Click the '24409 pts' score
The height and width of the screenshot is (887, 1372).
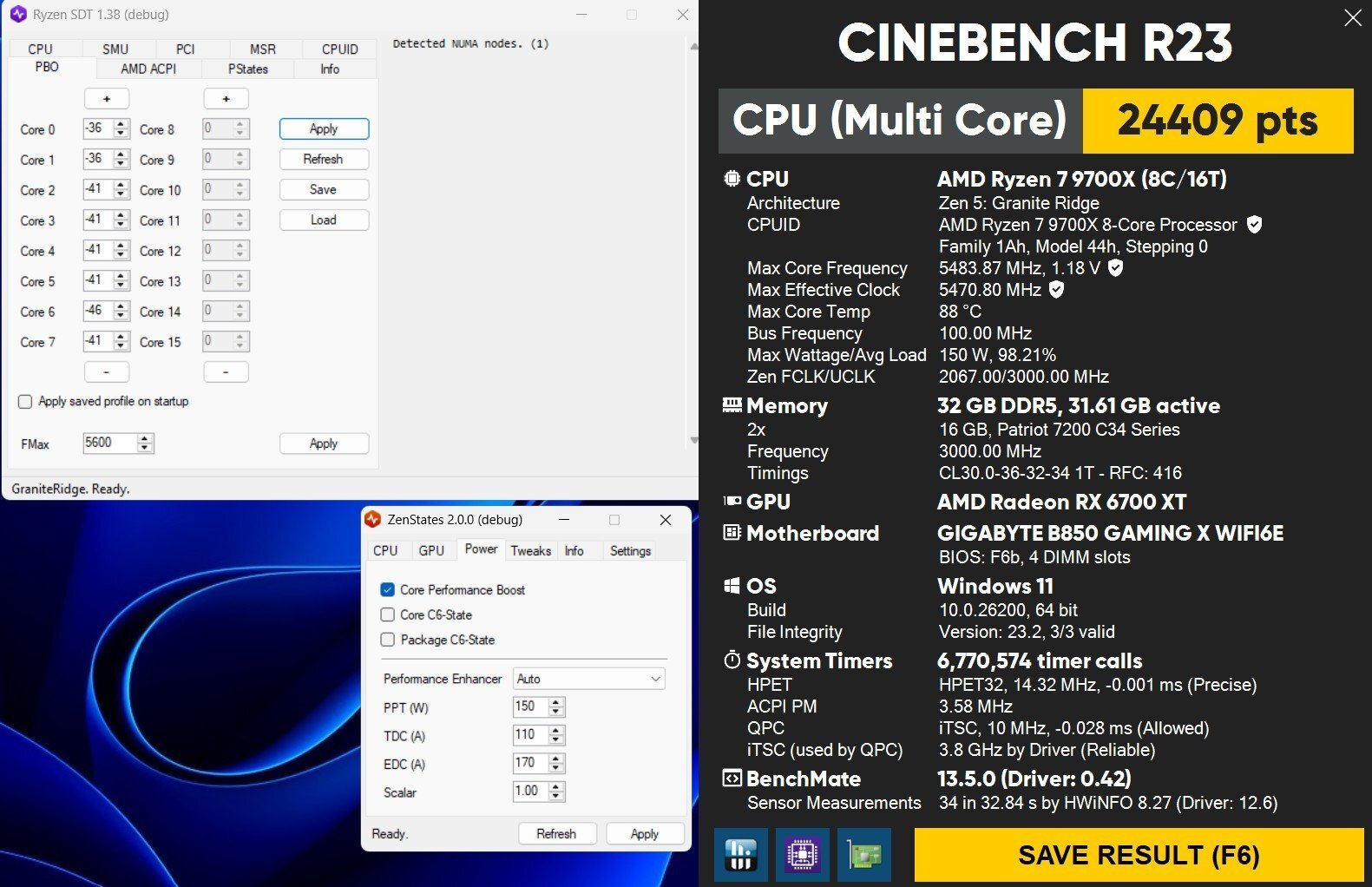pos(1218,121)
